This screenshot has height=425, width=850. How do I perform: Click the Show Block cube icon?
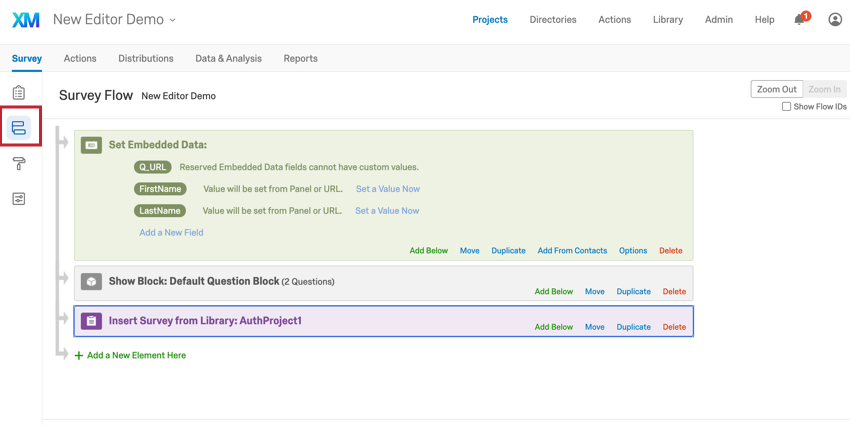pyautogui.click(x=91, y=282)
